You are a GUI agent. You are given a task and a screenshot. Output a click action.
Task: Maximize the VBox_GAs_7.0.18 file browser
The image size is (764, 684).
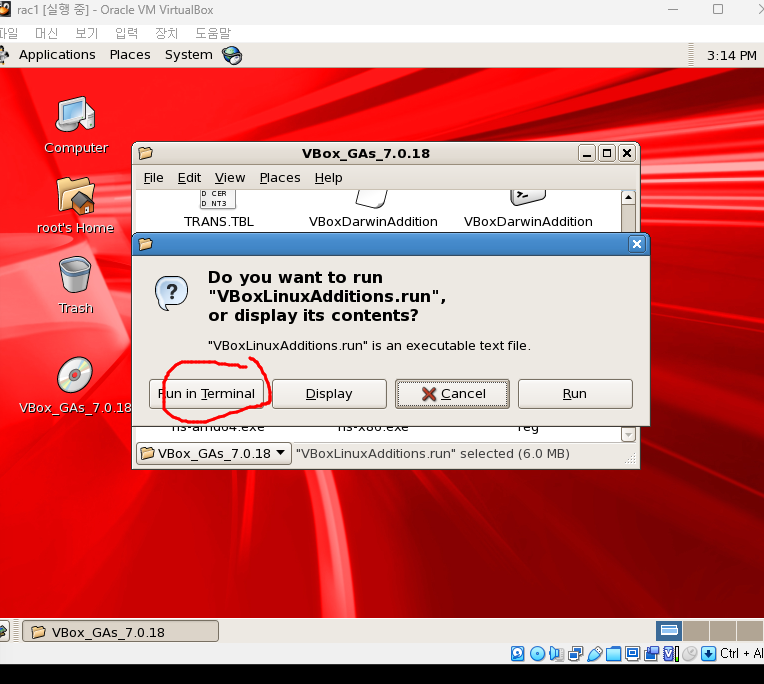coord(607,153)
